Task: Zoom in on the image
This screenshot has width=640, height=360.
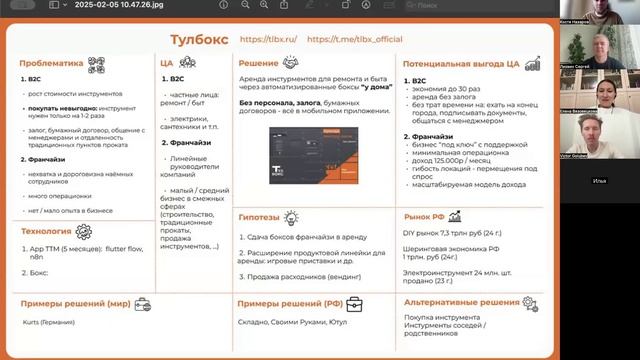Action: point(264,5)
